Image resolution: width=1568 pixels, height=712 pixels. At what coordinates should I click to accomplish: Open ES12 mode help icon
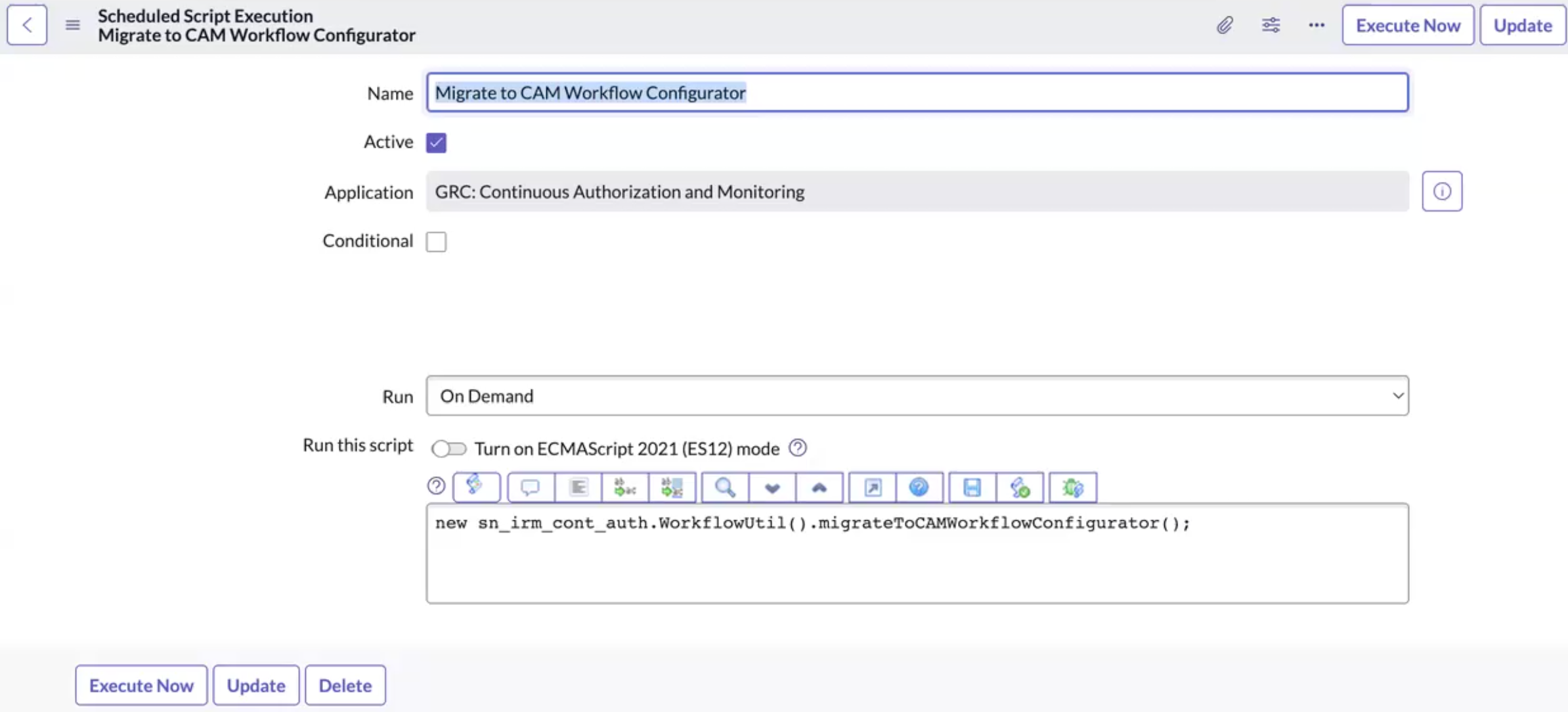(x=798, y=448)
